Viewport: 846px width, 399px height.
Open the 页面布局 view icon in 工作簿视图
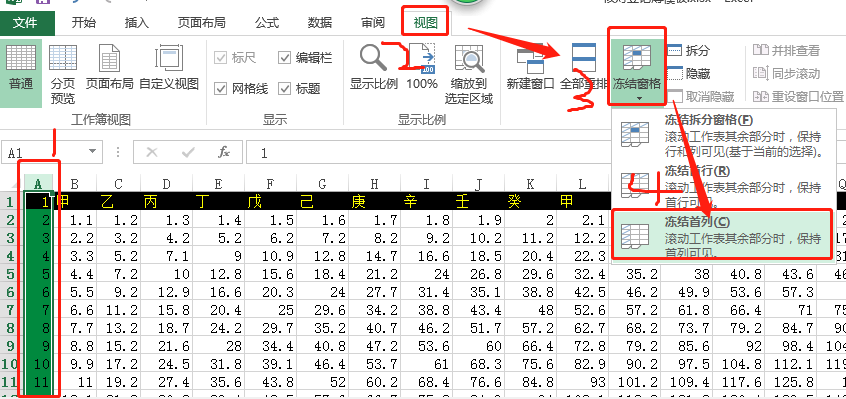coord(110,67)
